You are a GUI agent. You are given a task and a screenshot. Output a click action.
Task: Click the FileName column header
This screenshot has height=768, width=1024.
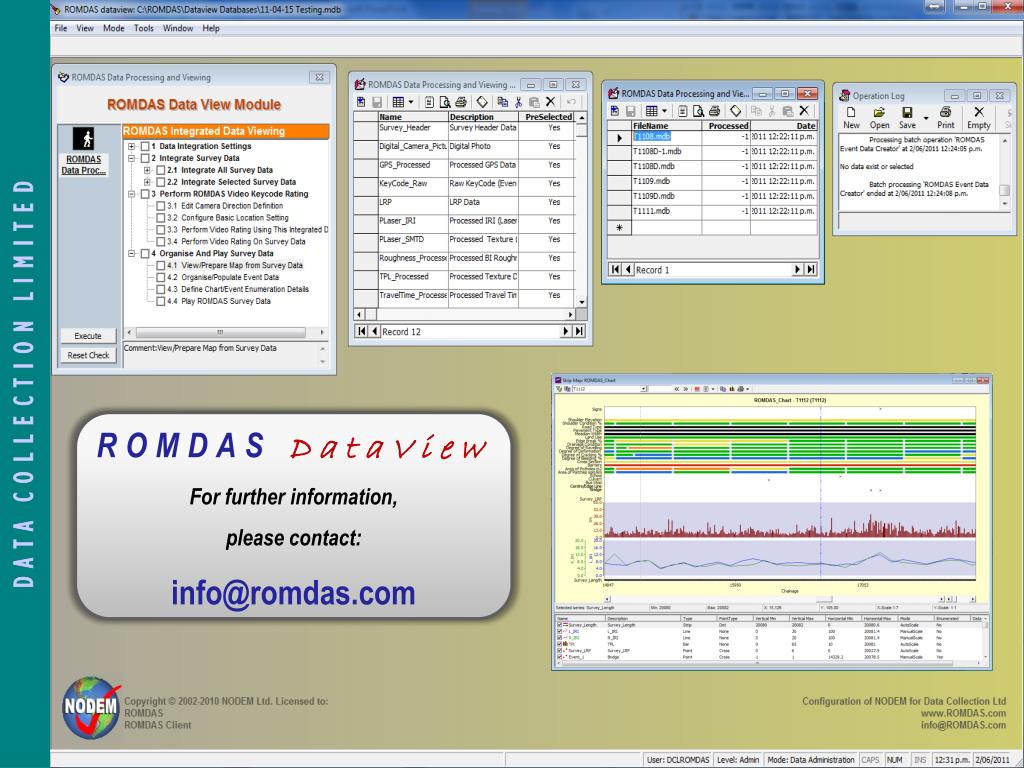[x=666, y=125]
